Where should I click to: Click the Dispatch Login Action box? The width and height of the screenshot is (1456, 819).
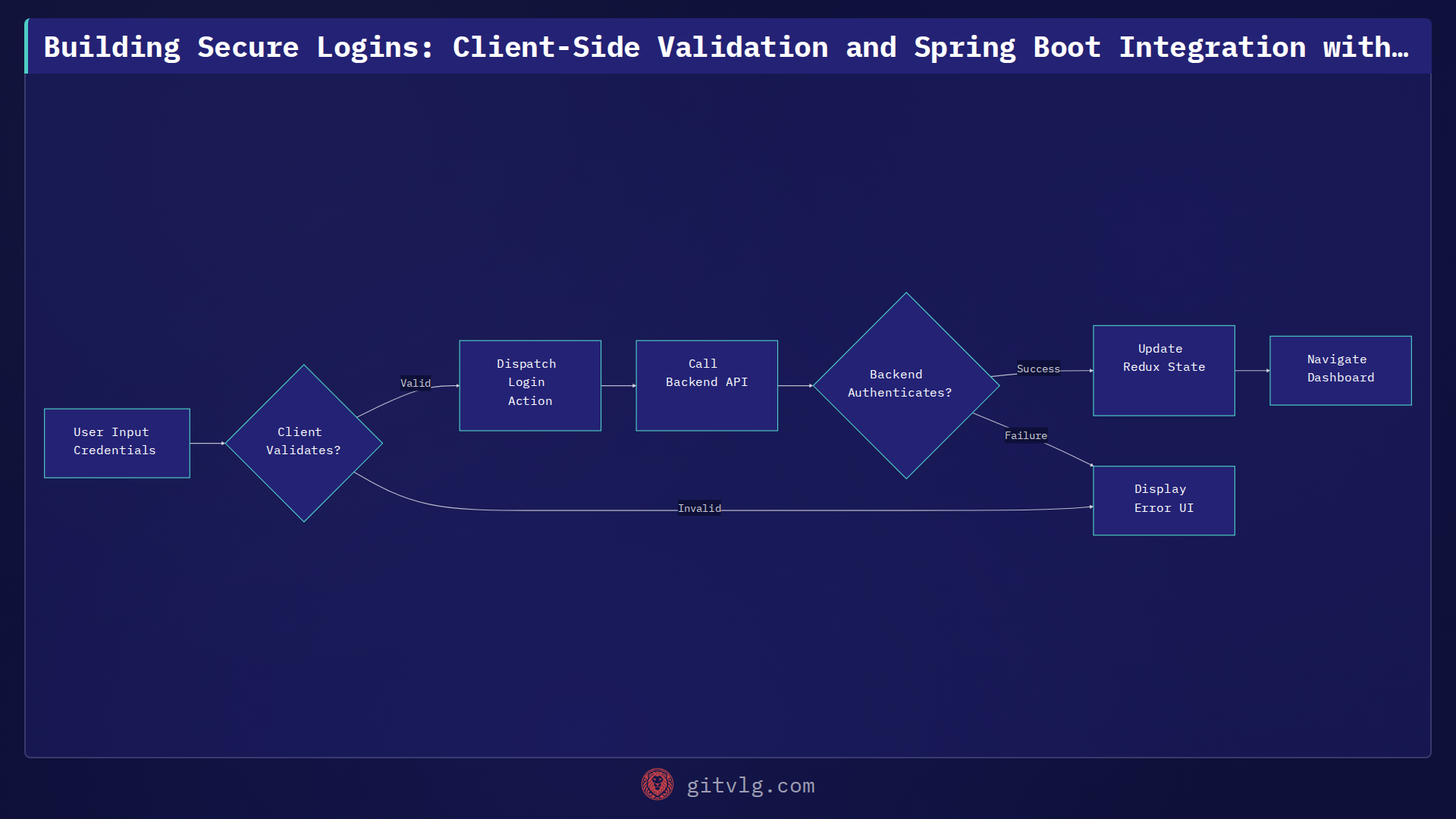click(530, 385)
